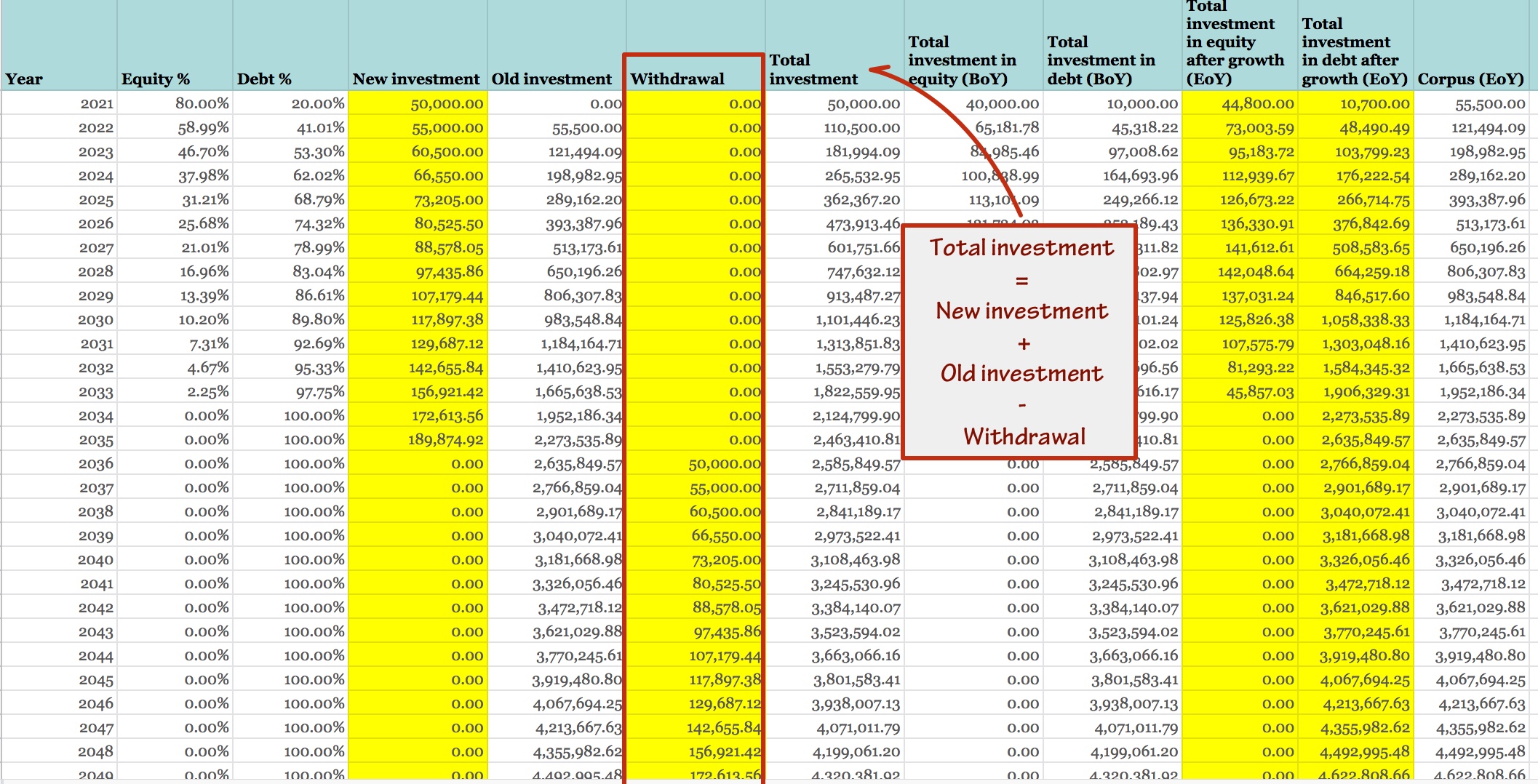
Task: Click the Total investment column header
Action: [814, 69]
